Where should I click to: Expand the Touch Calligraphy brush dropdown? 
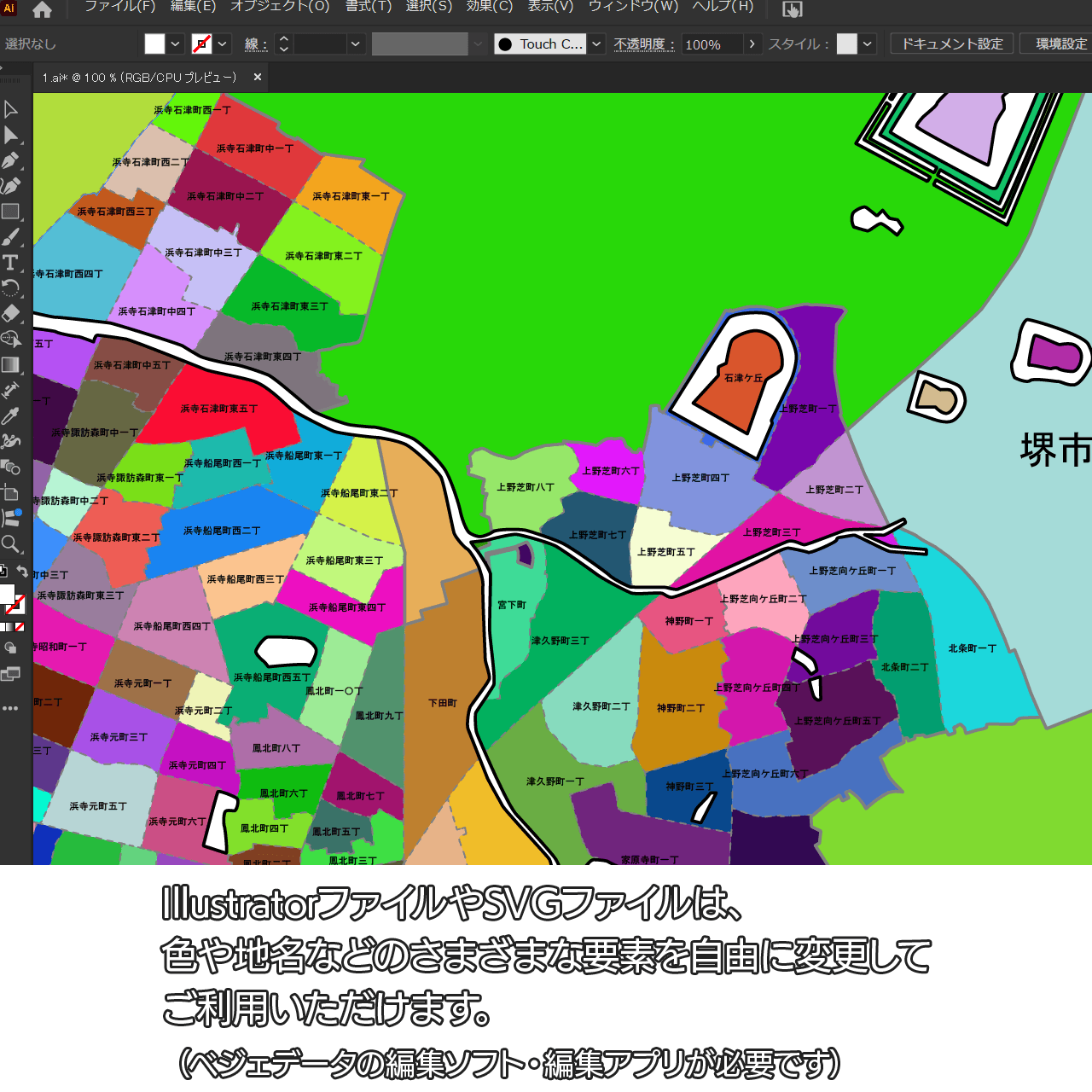point(597,44)
